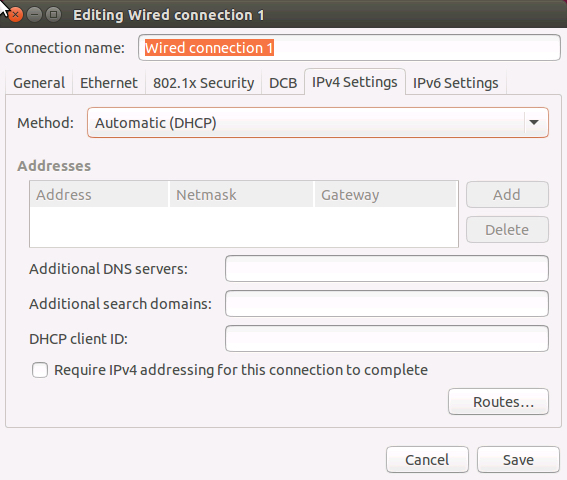Click the Add address button
Viewport: 567px width, 480px height.
pos(507,195)
